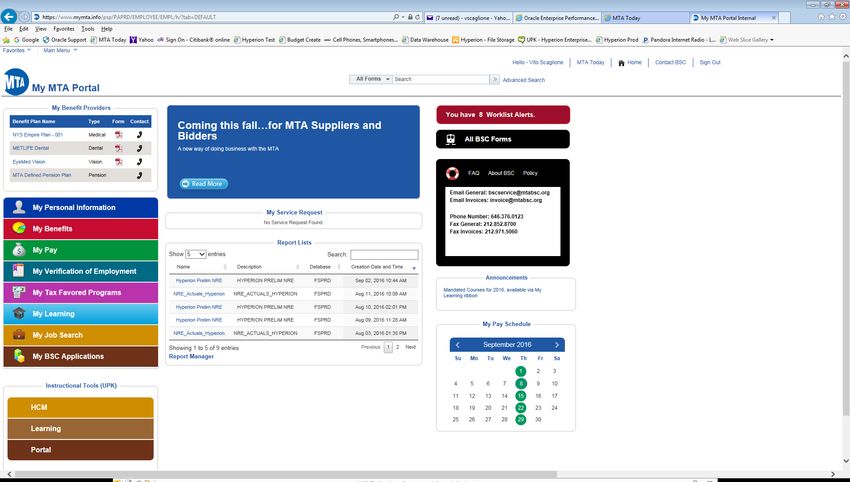
Task: Click EyeMed Vision phone contact icon
Action: 139,162
